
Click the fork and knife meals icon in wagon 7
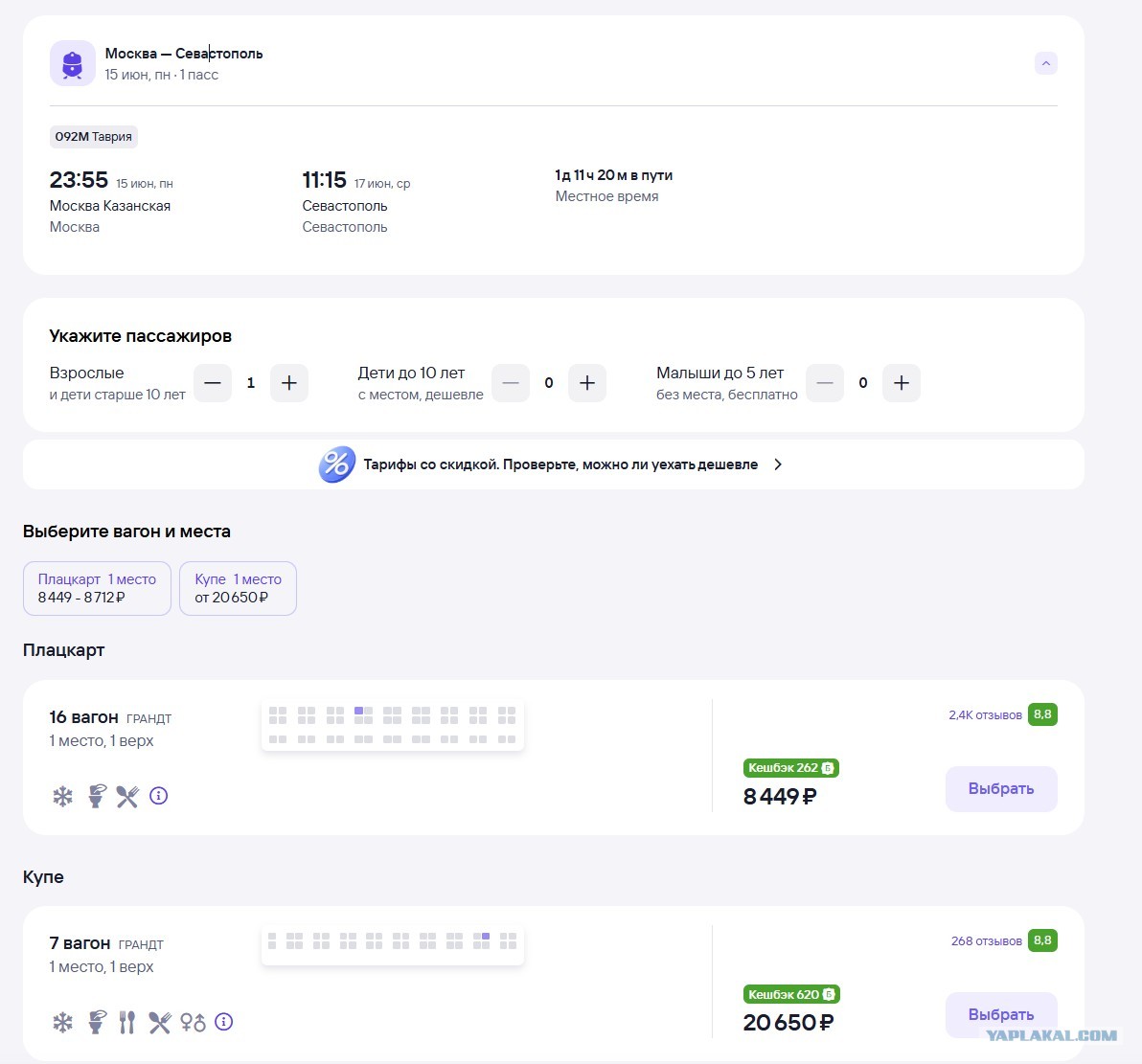click(127, 1023)
